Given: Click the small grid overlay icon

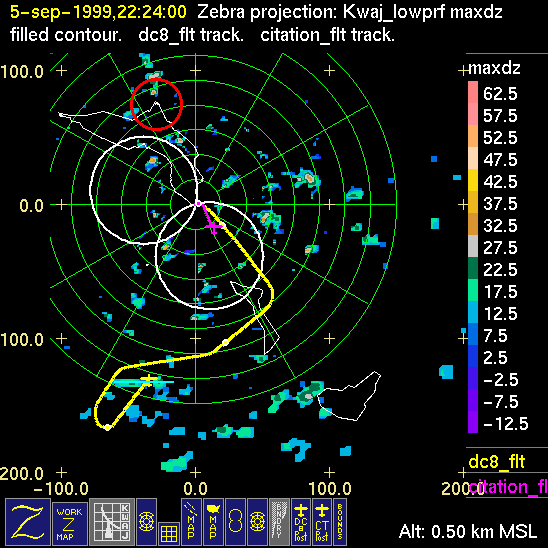Looking at the screenshot, I should (x=169, y=534).
